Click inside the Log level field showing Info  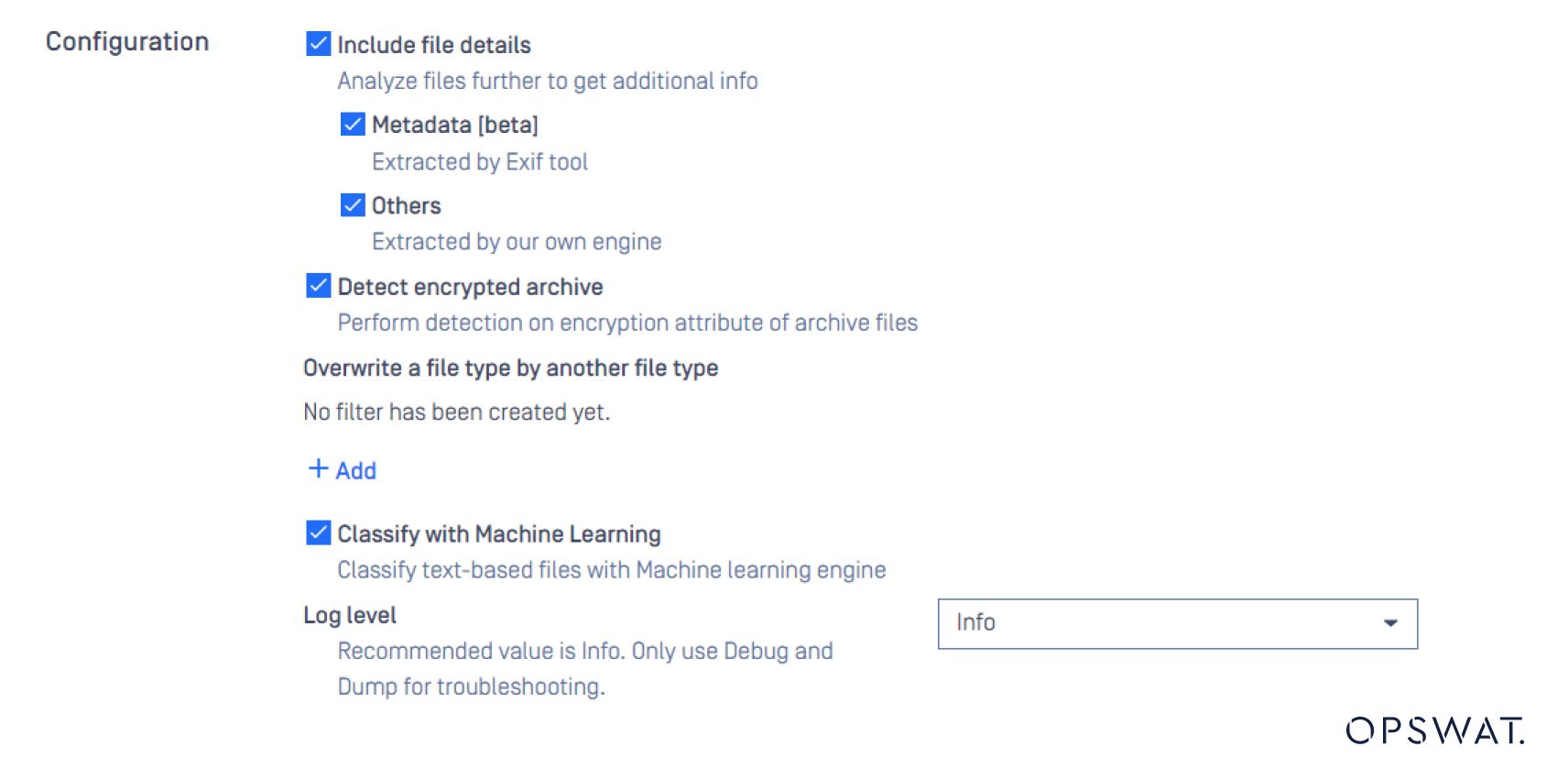[x=1099, y=623]
